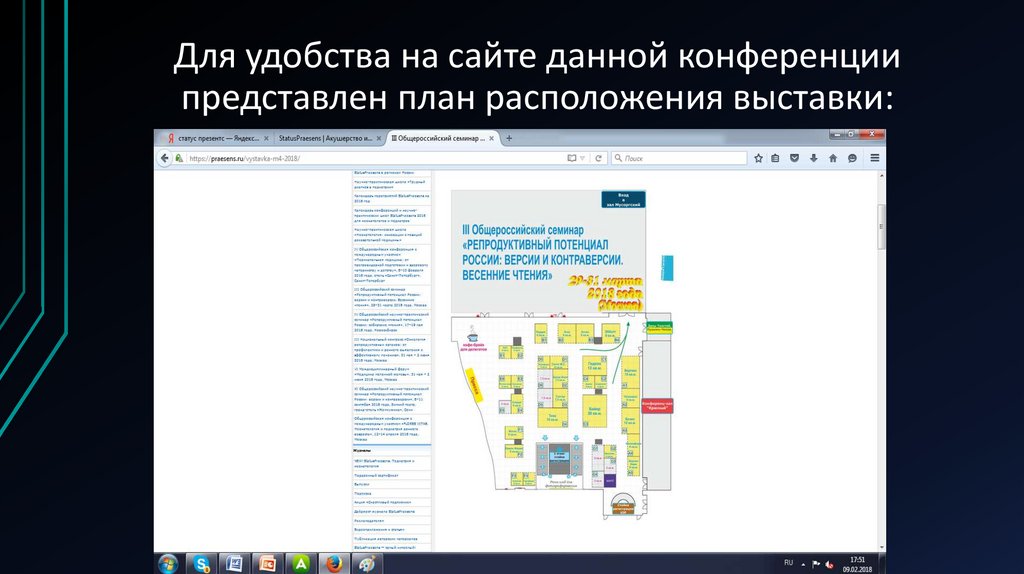Switch the RU input language indicator
The width and height of the screenshot is (1024, 574).
point(788,563)
